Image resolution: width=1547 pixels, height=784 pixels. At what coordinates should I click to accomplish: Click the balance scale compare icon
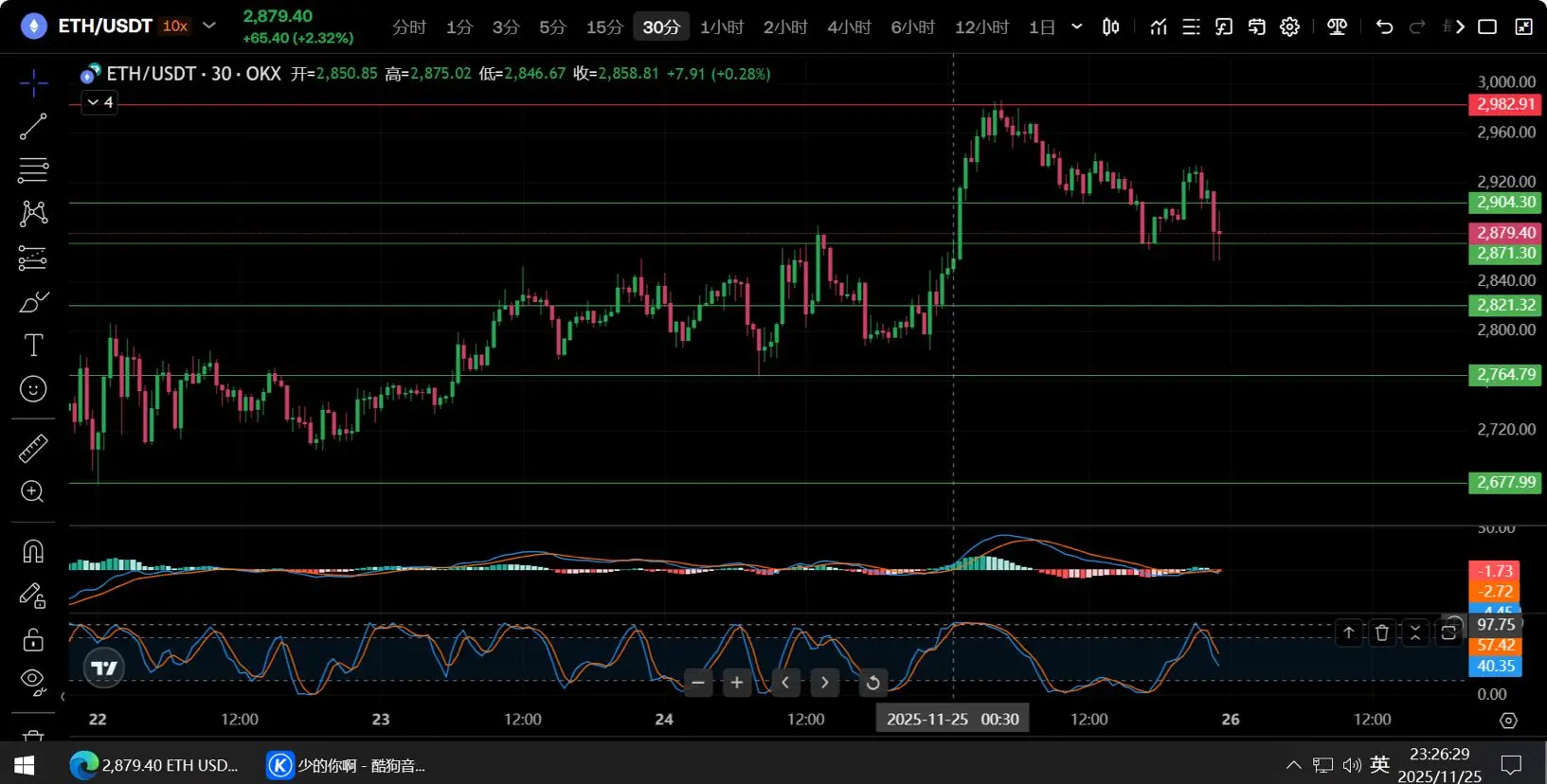pos(1338,27)
